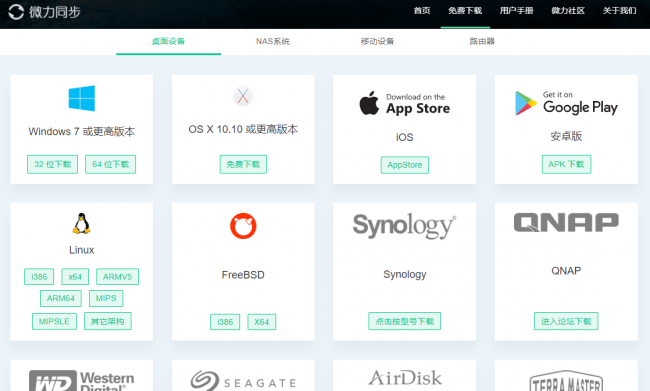Download Linux ARM64 build
Screen dimensions: 650x391
click(x=61, y=298)
